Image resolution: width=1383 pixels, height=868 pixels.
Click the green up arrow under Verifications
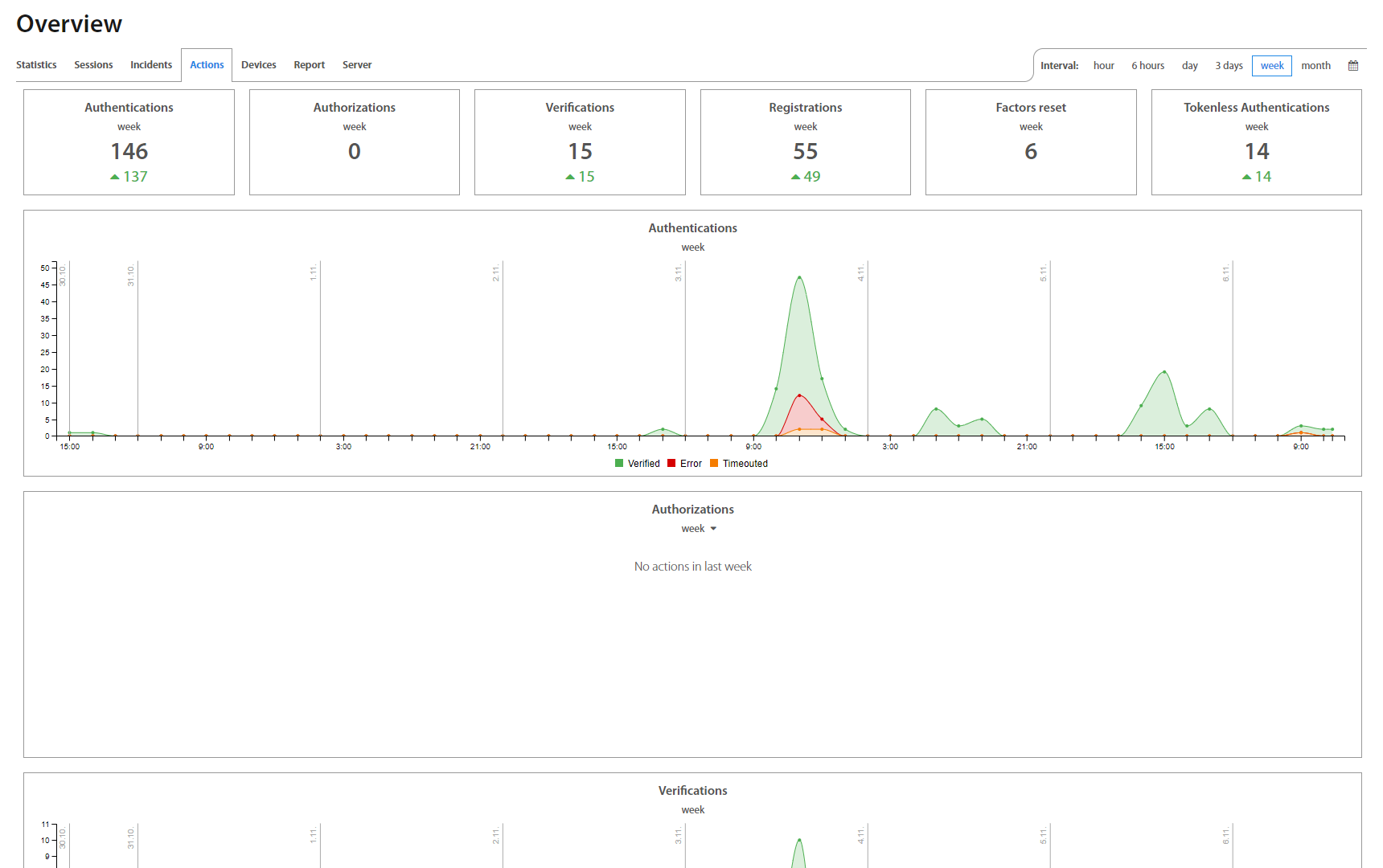click(x=570, y=177)
